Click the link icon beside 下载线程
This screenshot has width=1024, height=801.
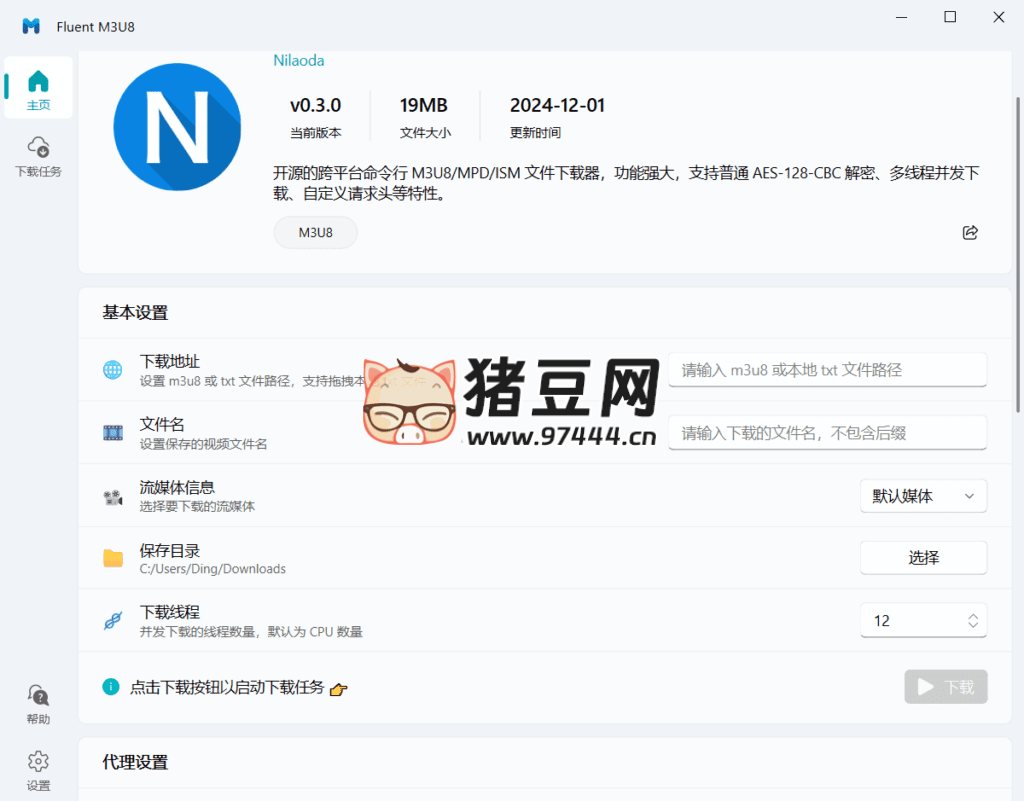[112, 621]
